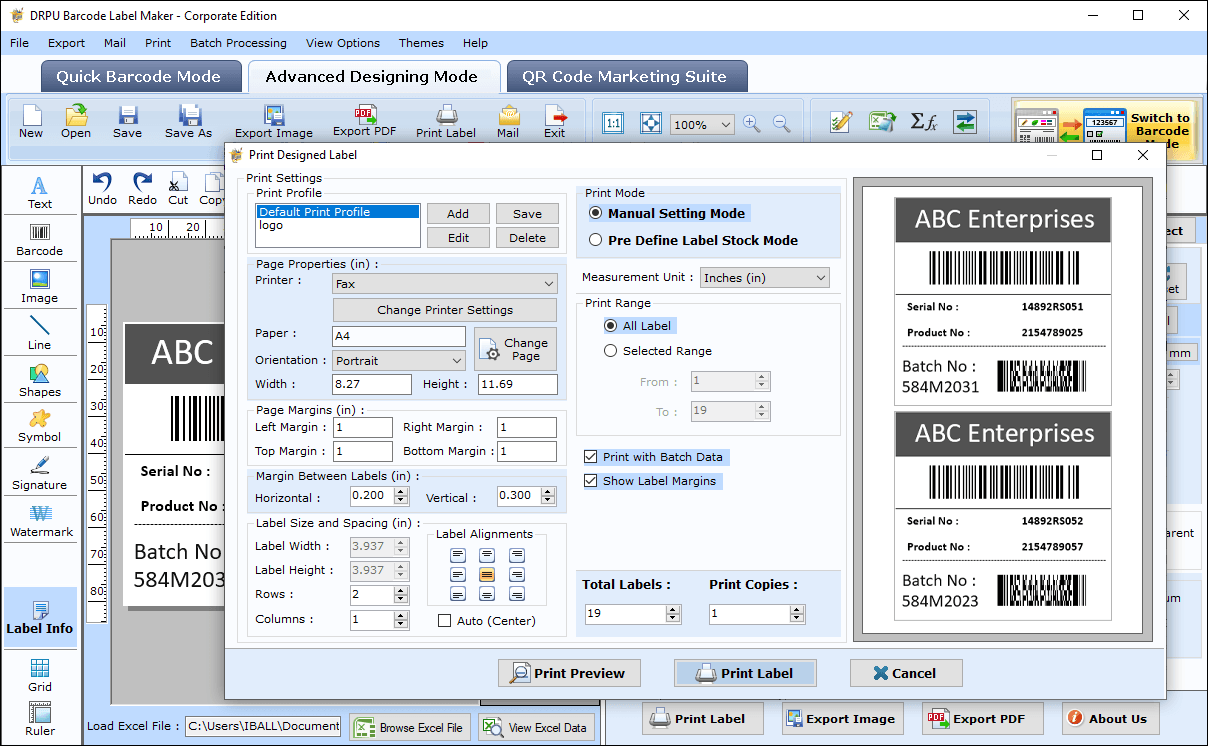Click the Save toolbar icon
1208x746 pixels.
[x=127, y=121]
